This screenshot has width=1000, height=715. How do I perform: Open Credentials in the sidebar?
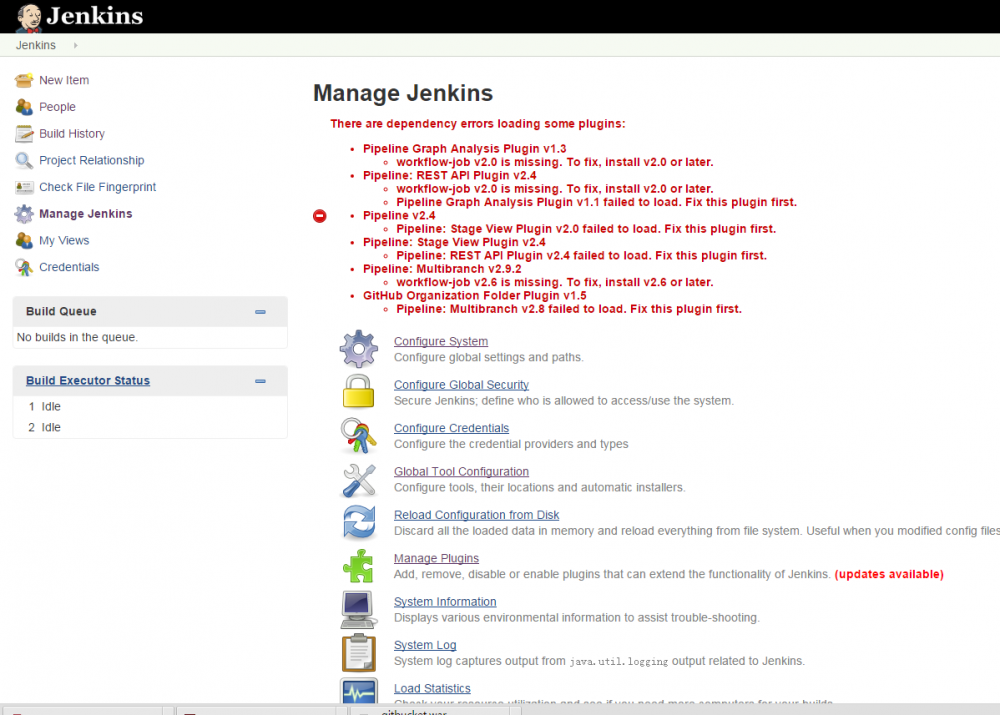coord(69,268)
